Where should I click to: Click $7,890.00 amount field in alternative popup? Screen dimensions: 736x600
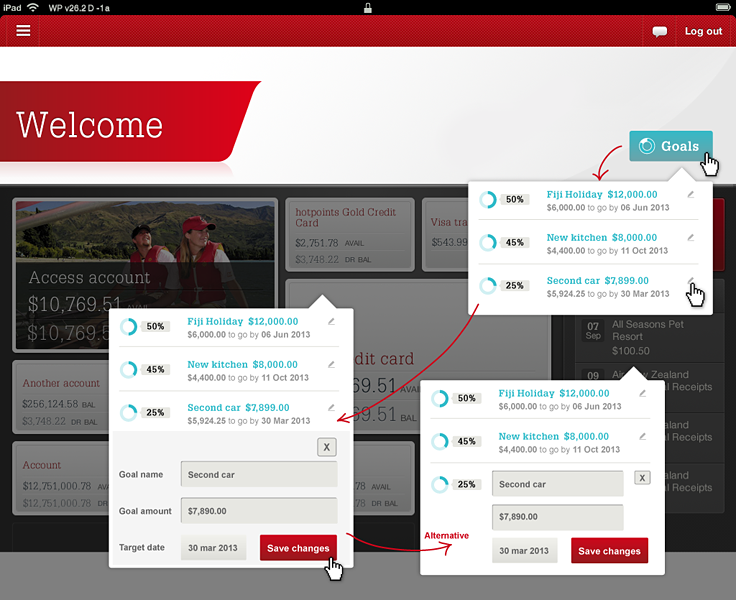[x=558, y=517]
